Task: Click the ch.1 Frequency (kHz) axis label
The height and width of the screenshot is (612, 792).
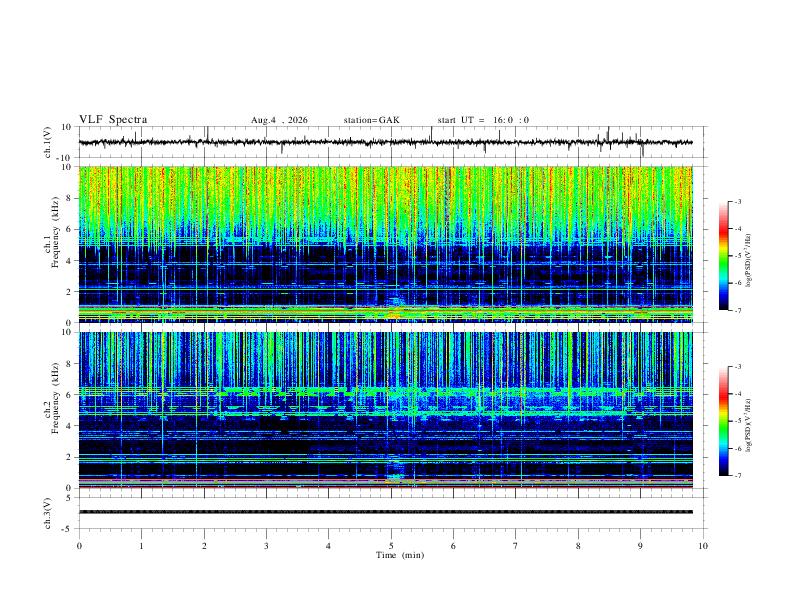Action: click(x=52, y=244)
